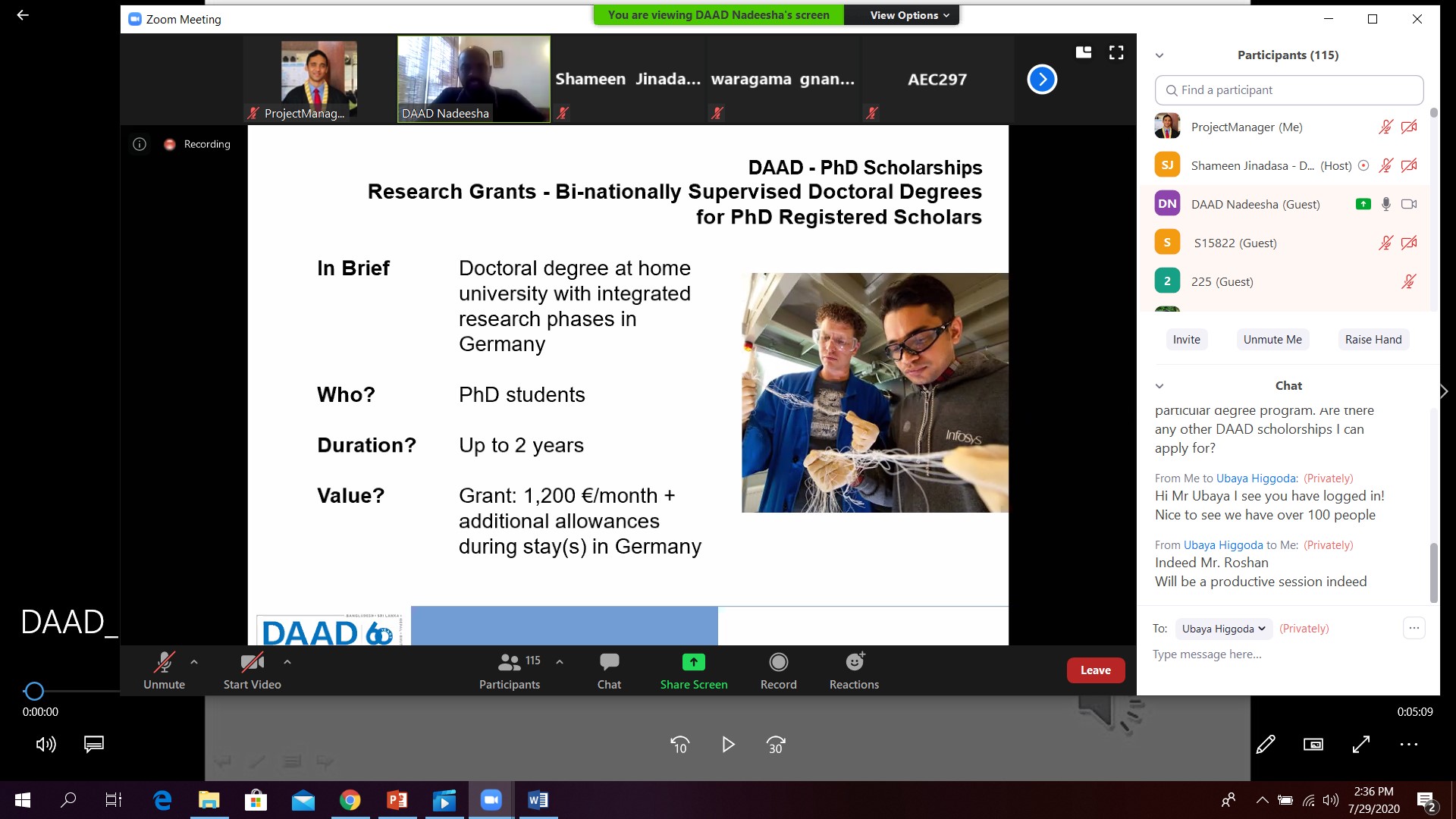The image size is (1456, 819).
Task: Show next video thumbnails with blue arrow
Action: tap(1042, 79)
